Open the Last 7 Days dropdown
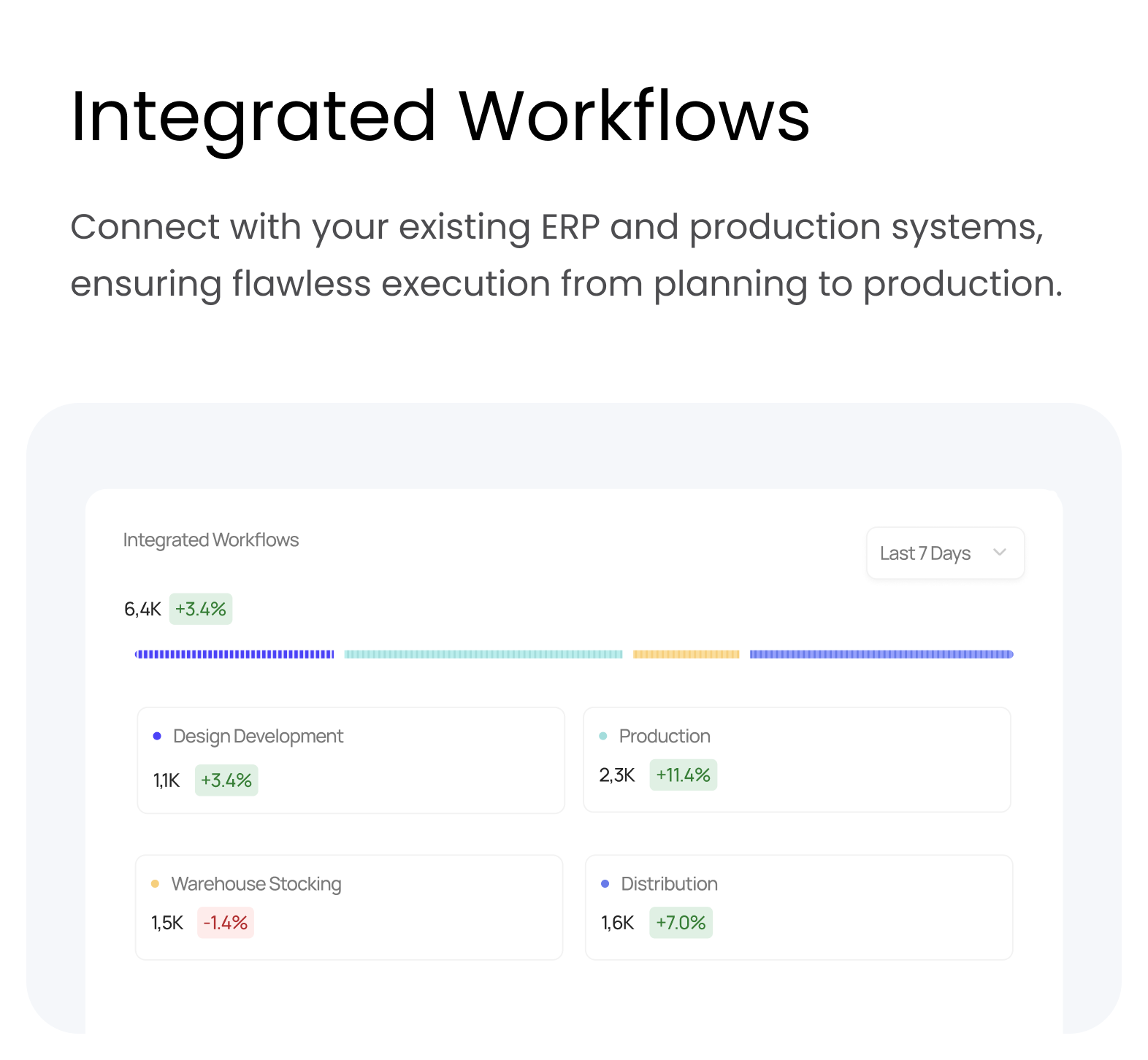Viewport: 1148px width, 1060px height. 944,553
